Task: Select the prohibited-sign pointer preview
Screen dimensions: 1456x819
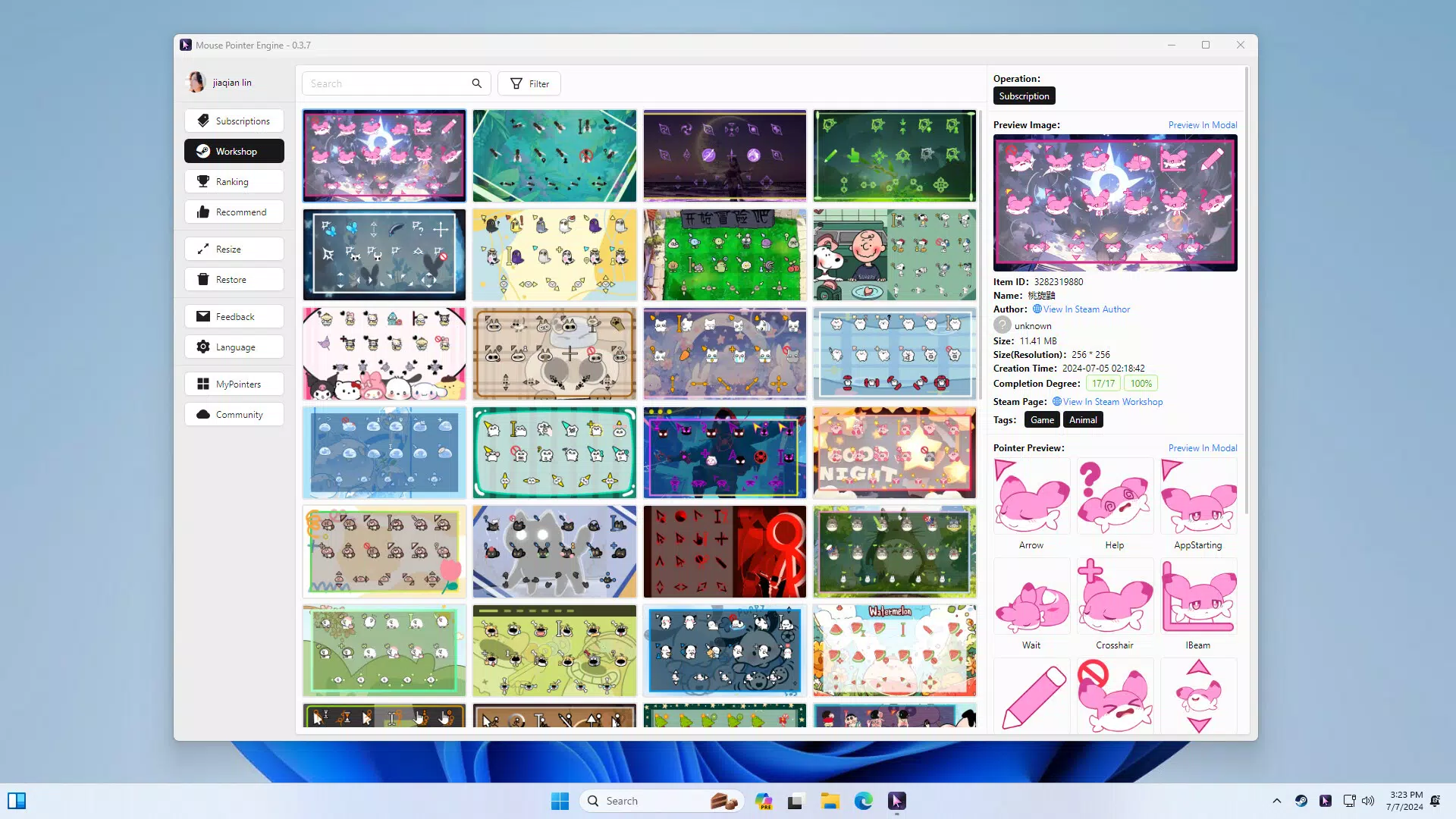Action: (x=1115, y=696)
